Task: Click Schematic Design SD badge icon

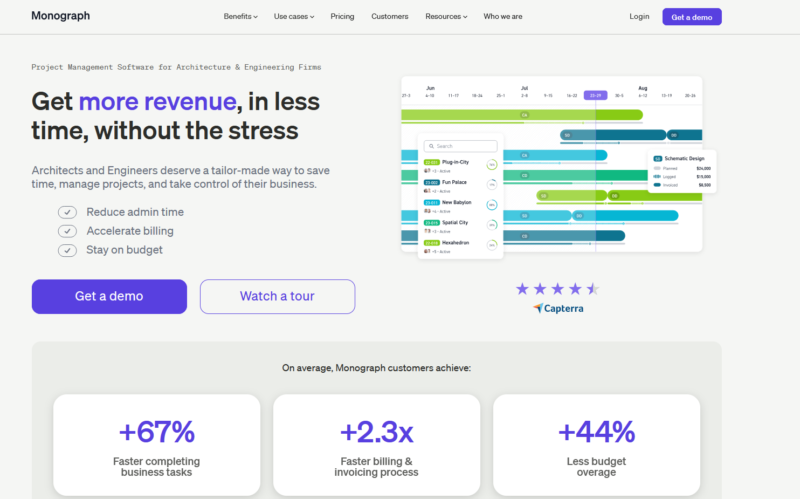Action: coord(657,158)
